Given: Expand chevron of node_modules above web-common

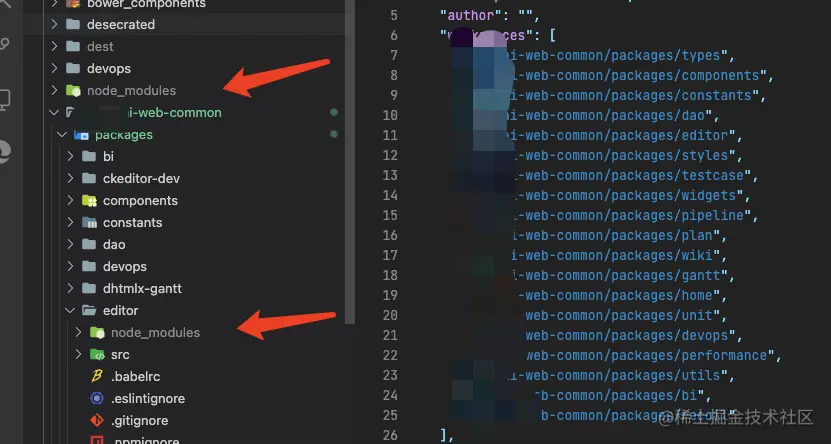Looking at the screenshot, I should (x=54, y=91).
